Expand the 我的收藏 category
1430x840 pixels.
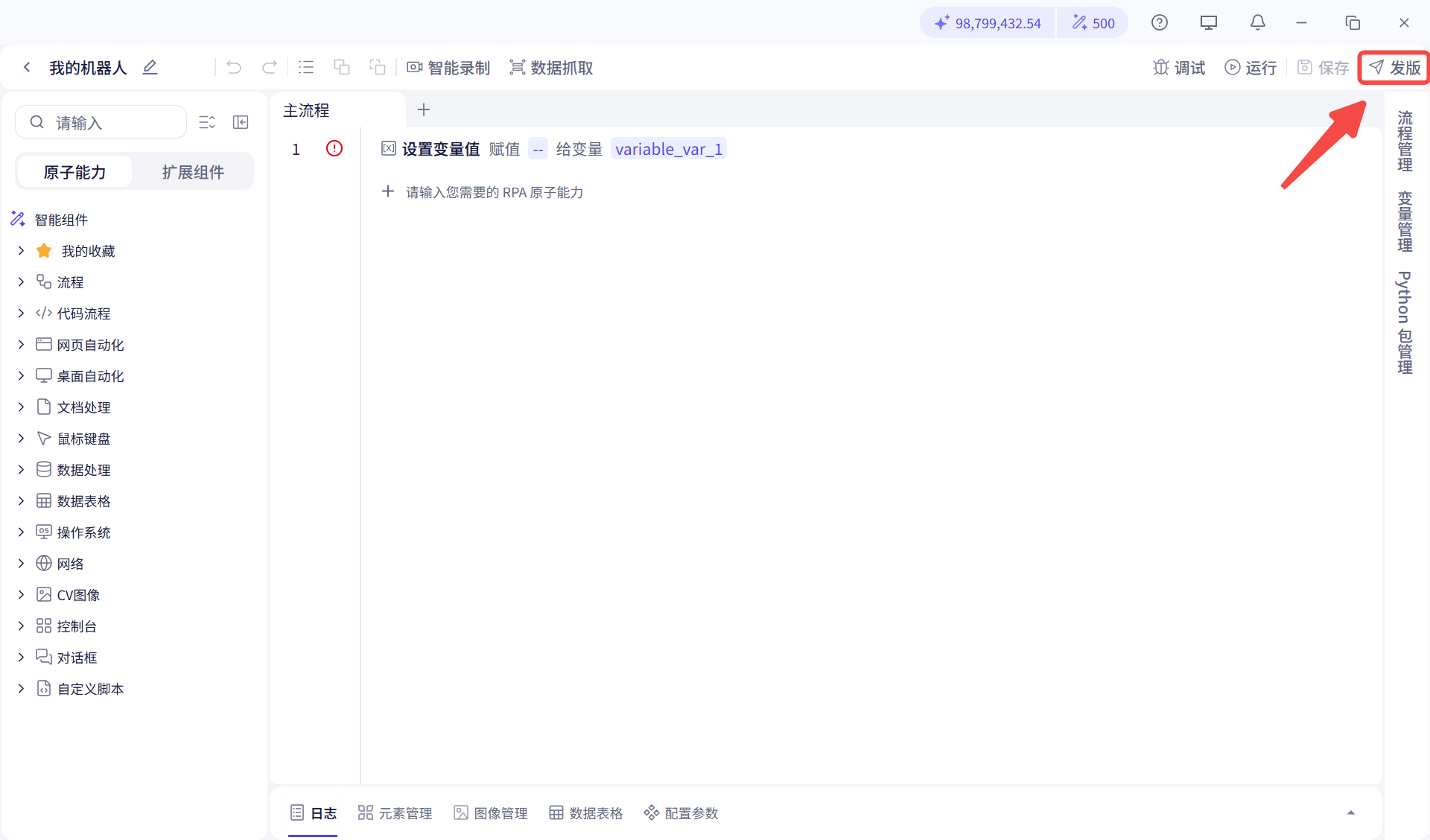pyautogui.click(x=21, y=251)
